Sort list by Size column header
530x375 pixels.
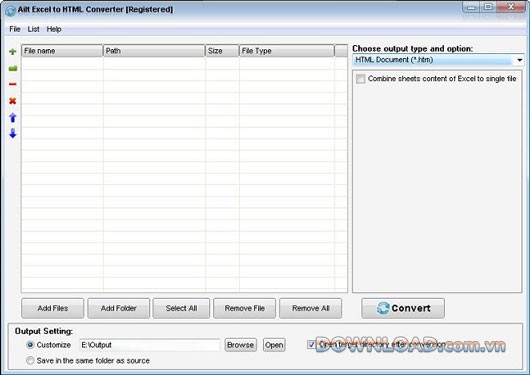222,51
